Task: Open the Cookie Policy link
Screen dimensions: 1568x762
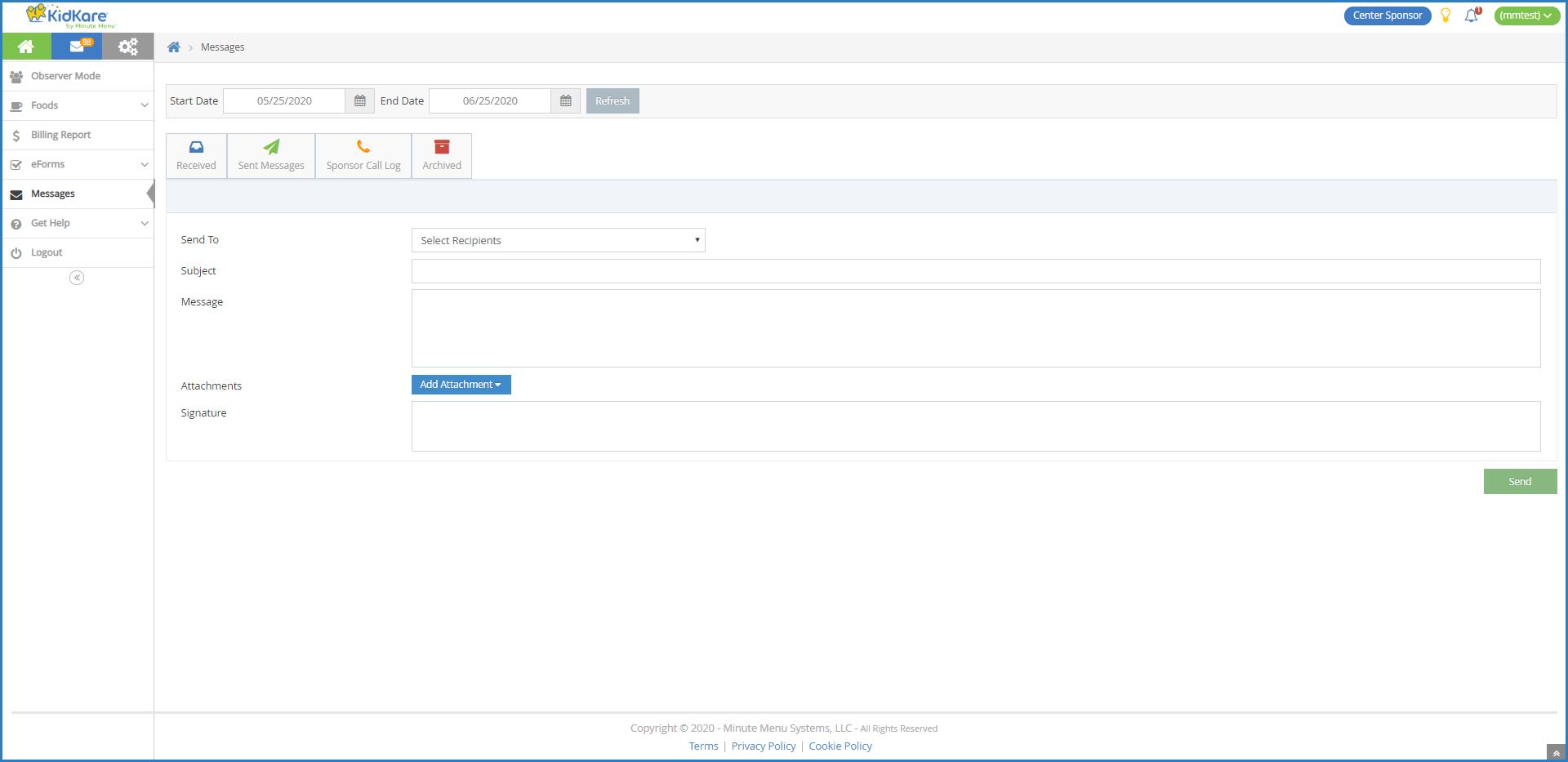Action: [x=840, y=746]
